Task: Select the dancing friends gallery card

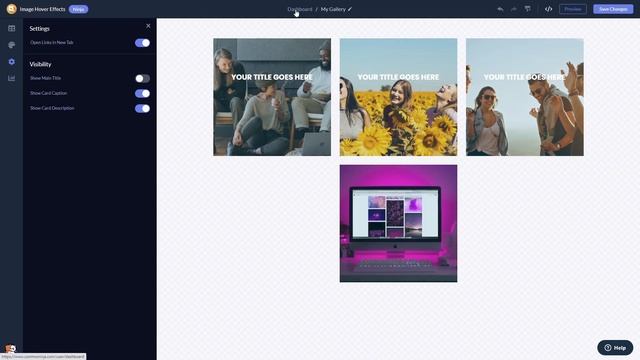Action: click(525, 97)
